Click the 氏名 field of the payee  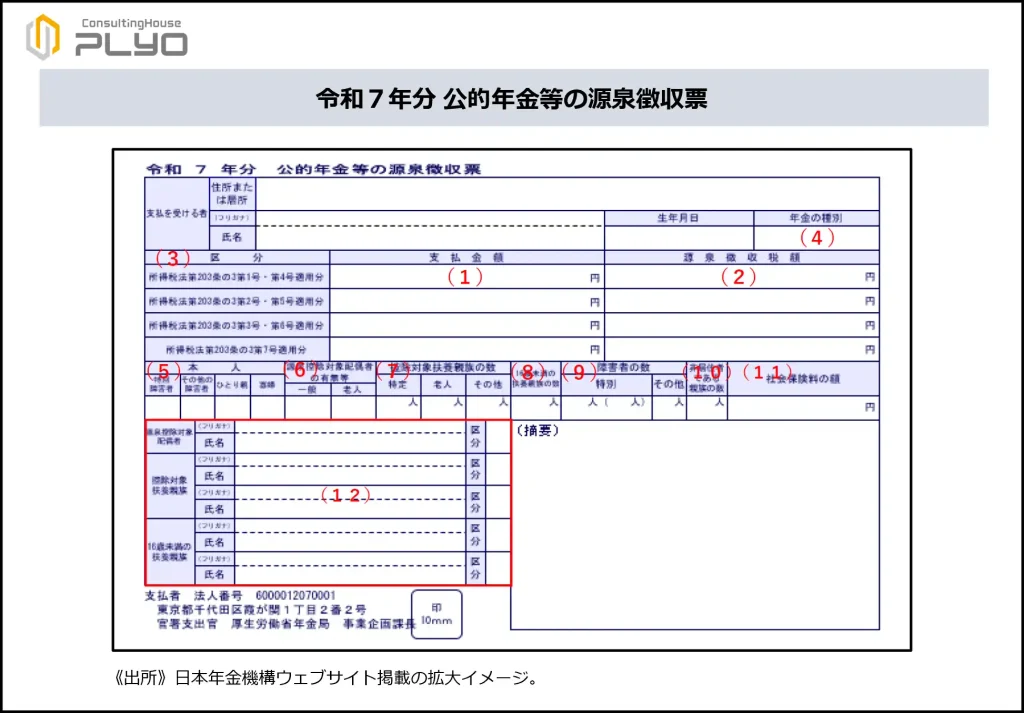point(429,238)
